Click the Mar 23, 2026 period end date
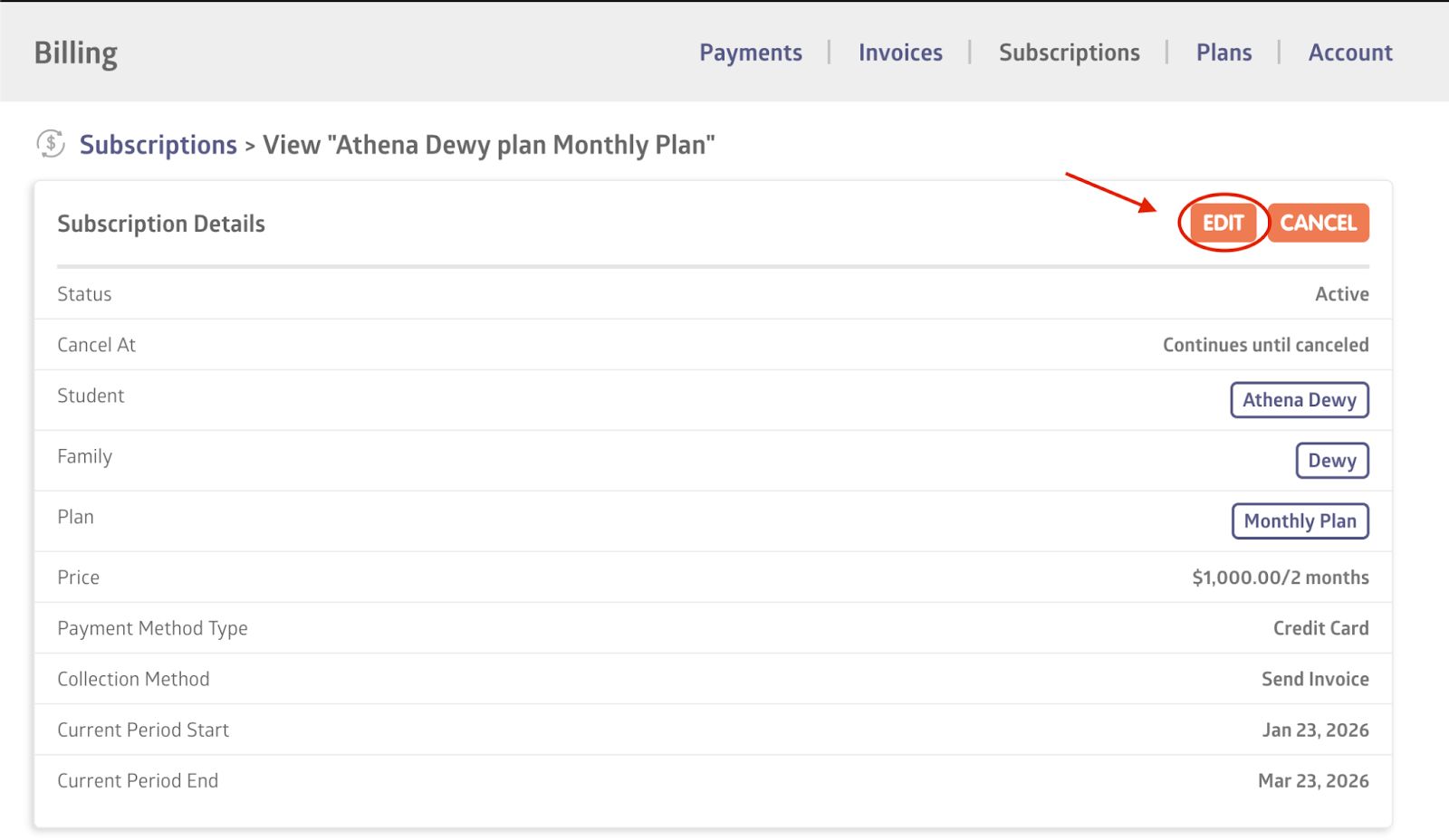The height and width of the screenshot is (840, 1449). coord(1313,781)
